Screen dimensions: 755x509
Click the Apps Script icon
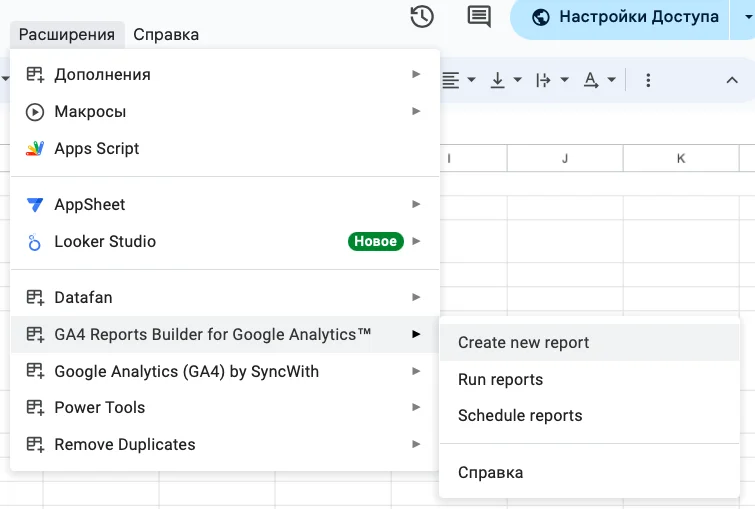(35, 149)
